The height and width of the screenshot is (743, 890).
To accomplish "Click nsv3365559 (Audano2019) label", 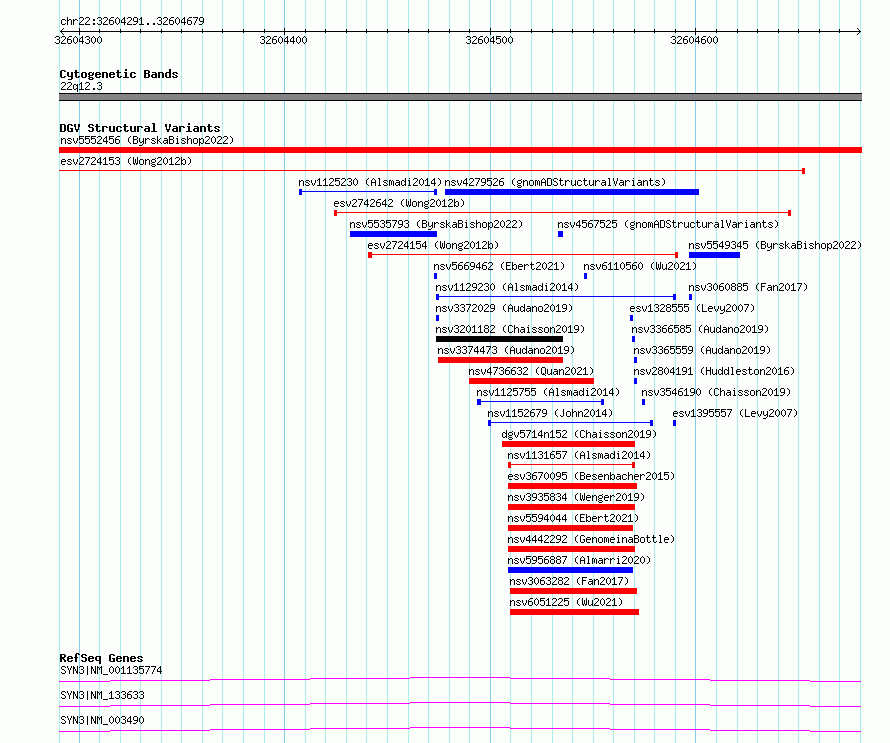I will 702,350.
